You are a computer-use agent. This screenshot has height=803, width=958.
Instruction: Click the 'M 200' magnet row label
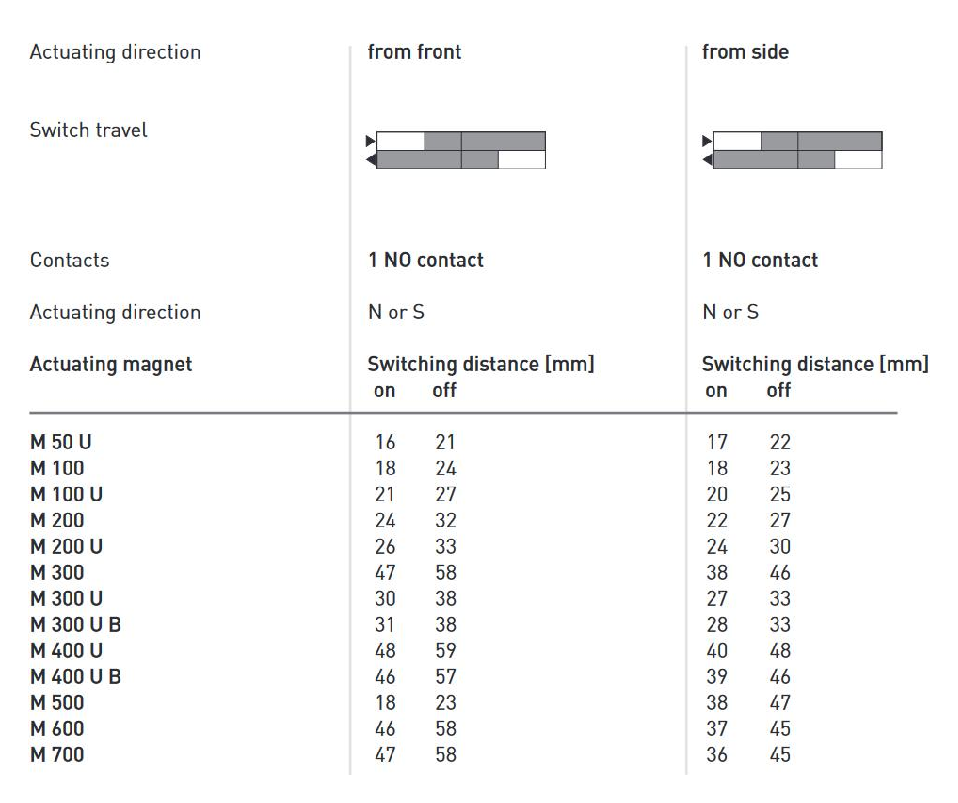click(57, 520)
